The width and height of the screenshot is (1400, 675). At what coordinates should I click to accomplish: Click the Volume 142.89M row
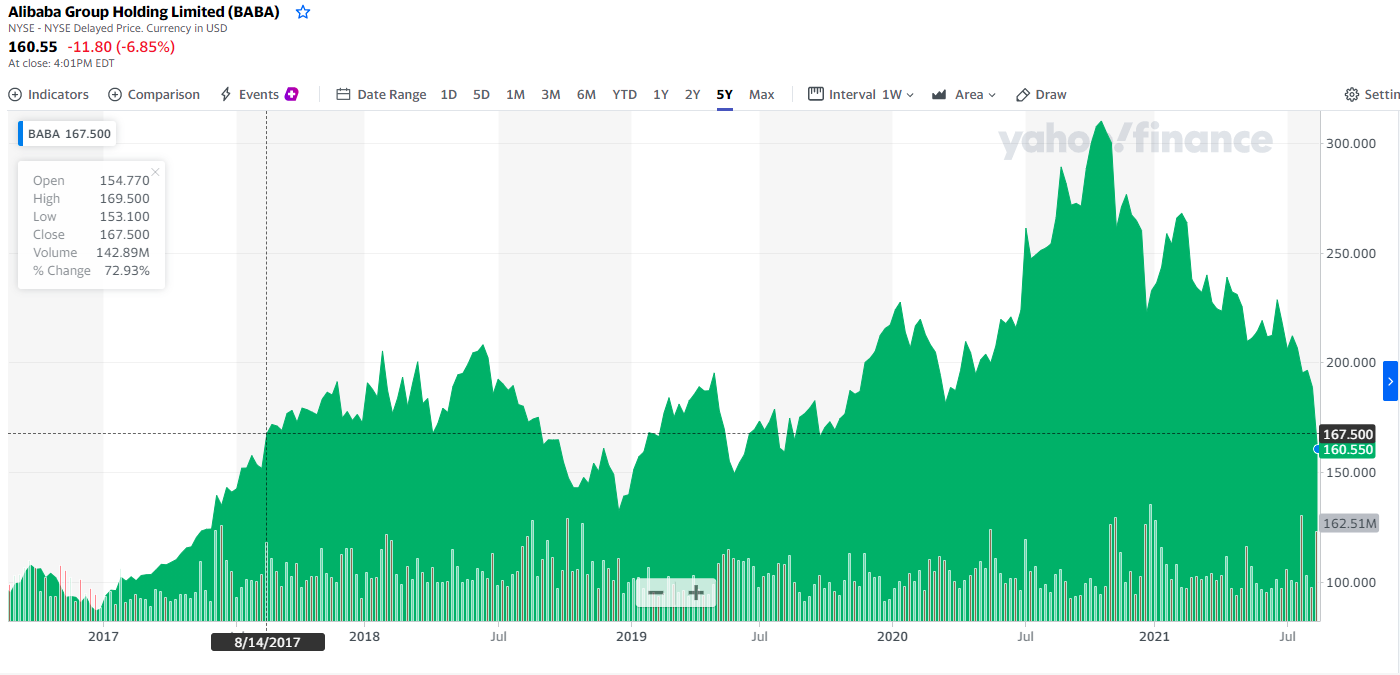91,252
